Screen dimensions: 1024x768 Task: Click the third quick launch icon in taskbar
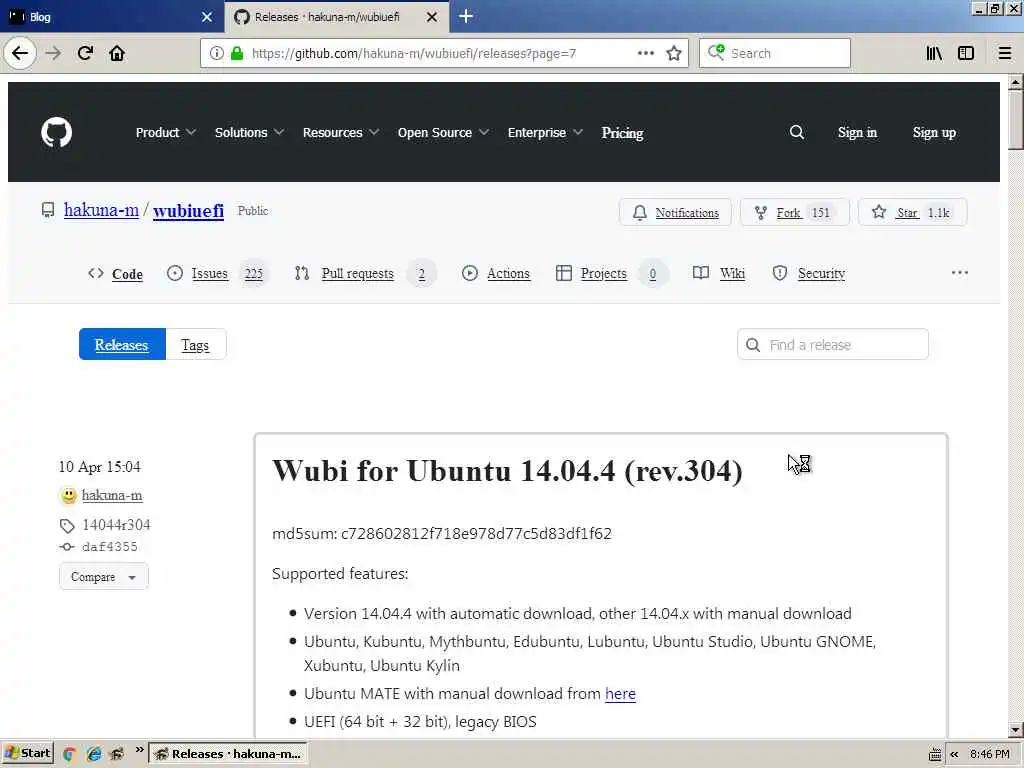(x=117, y=754)
